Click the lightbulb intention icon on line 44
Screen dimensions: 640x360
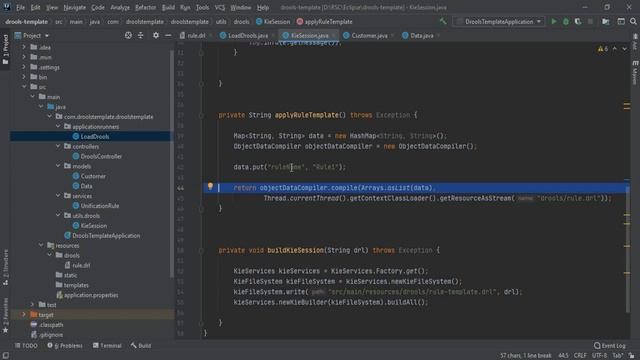pyautogui.click(x=210, y=187)
